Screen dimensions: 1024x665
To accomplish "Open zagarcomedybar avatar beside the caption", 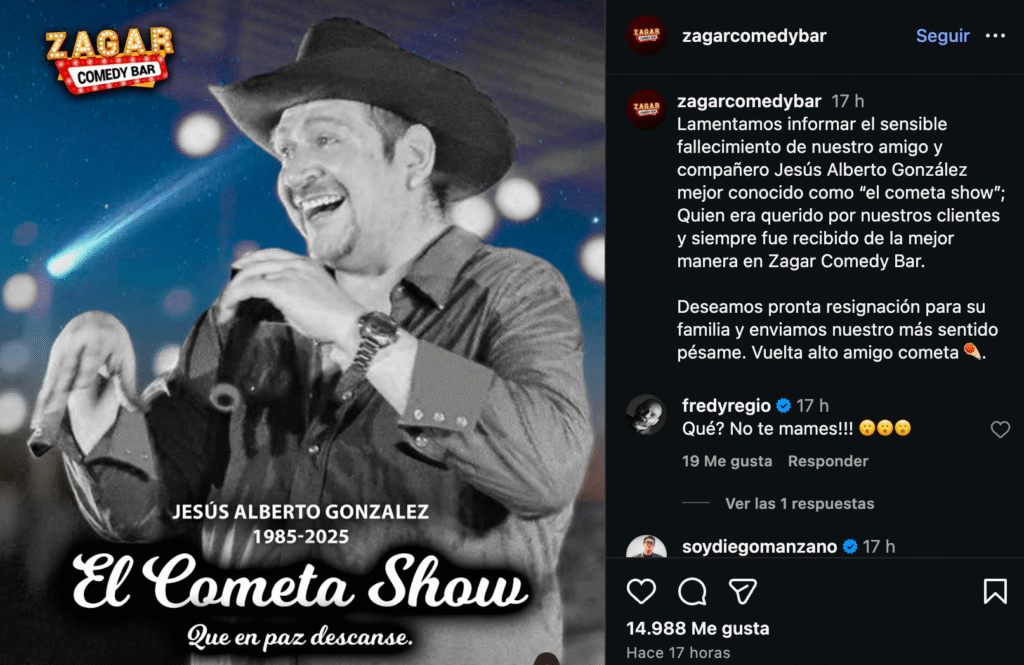I will tap(646, 109).
